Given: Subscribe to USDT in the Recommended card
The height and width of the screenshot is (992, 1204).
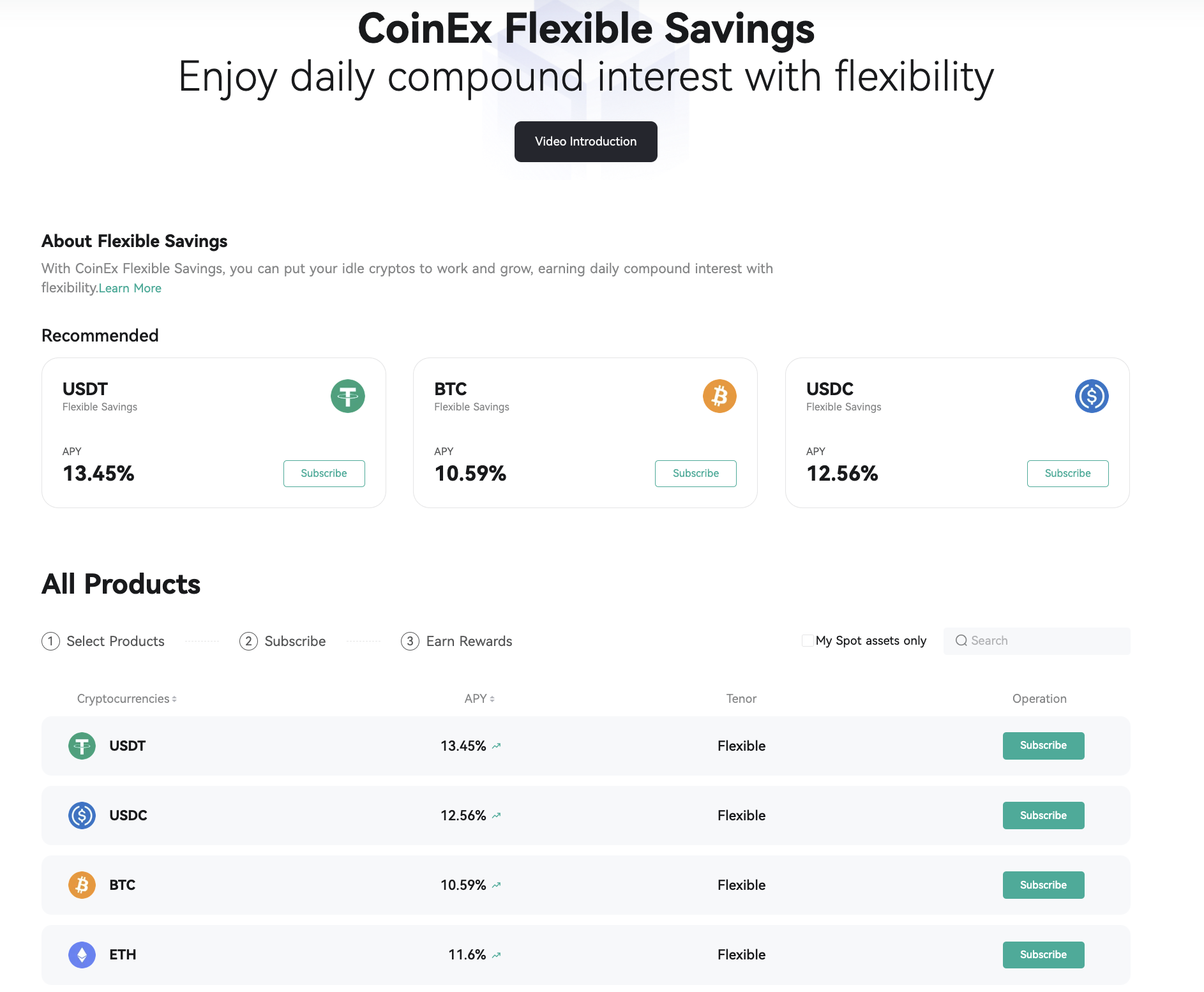Looking at the screenshot, I should tap(324, 474).
